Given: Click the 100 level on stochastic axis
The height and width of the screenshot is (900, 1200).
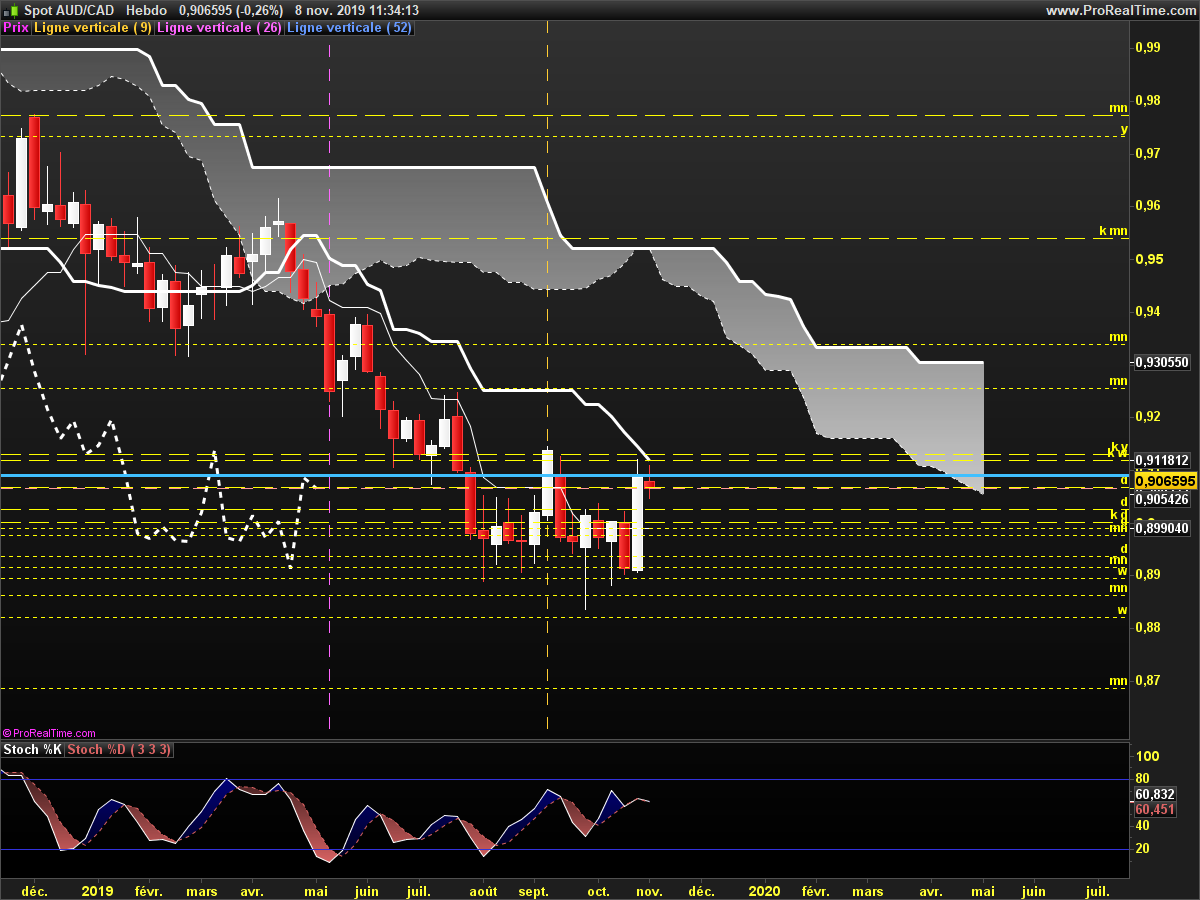Looking at the screenshot, I should click(x=1147, y=757).
